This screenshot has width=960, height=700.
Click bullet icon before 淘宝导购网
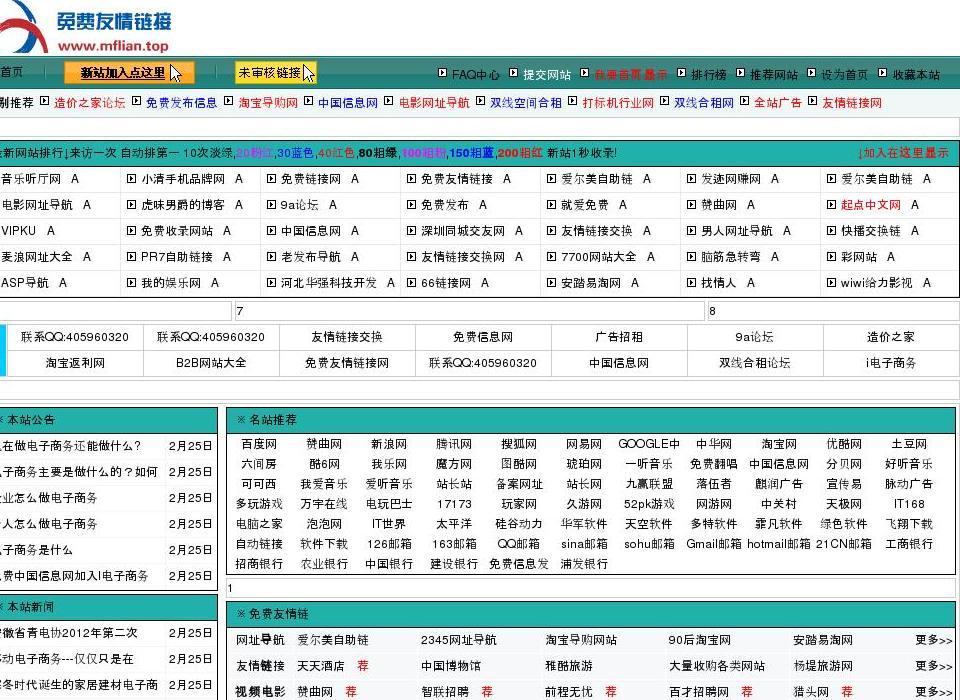pos(228,101)
